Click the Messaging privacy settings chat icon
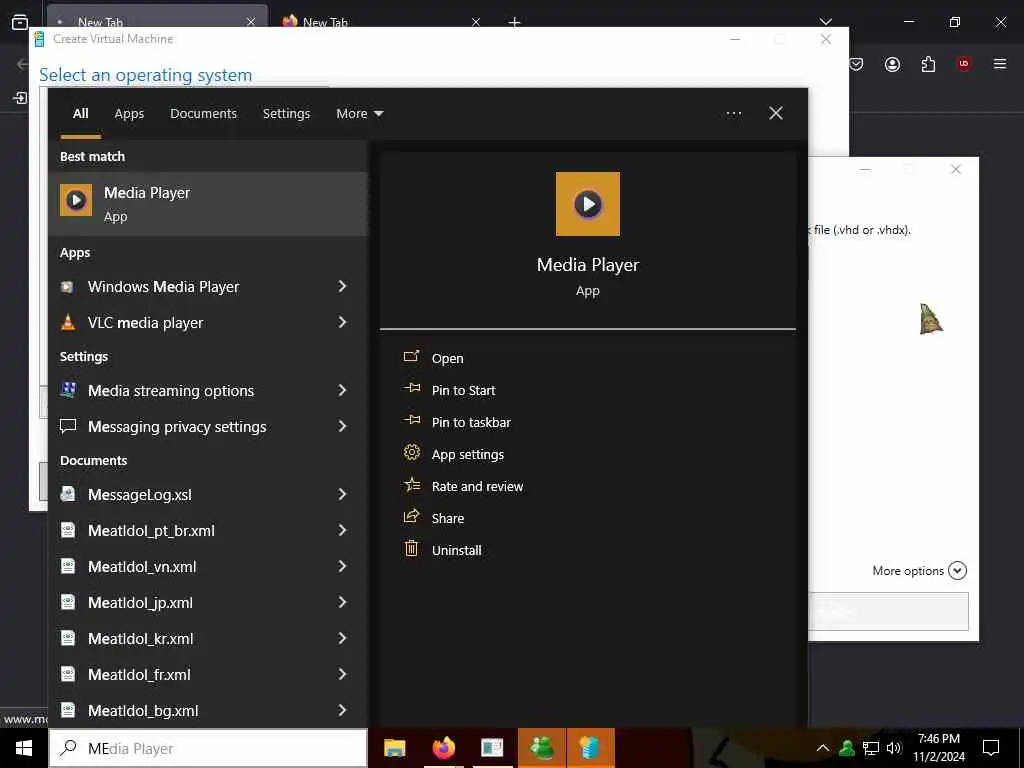1024x768 pixels. [x=67, y=426]
